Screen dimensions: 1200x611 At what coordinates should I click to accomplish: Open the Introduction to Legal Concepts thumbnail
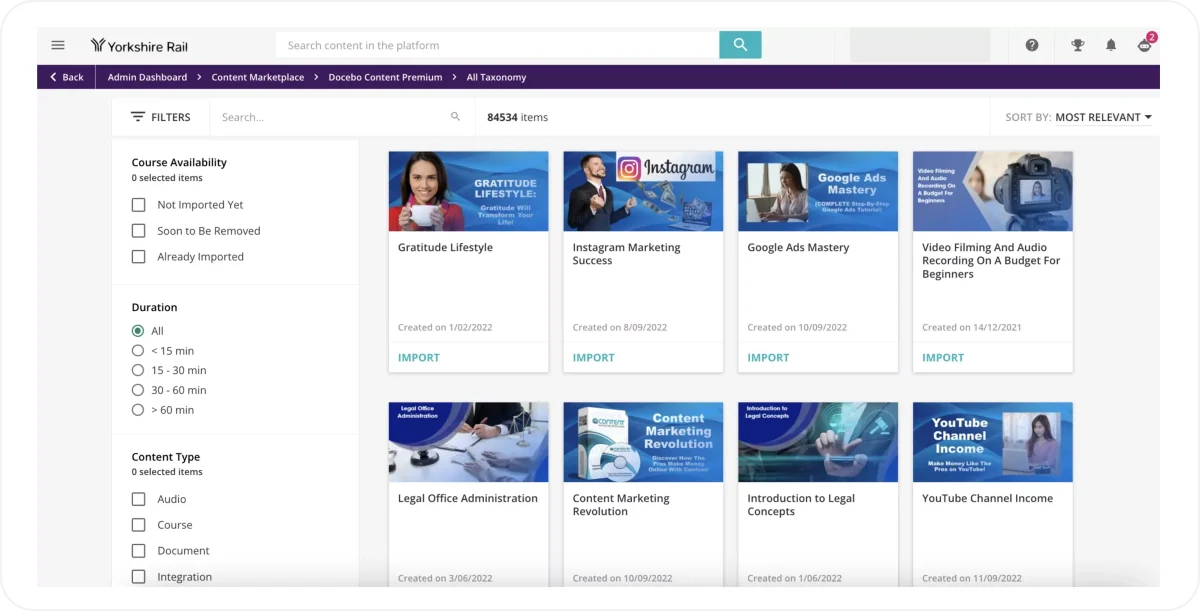pos(818,442)
